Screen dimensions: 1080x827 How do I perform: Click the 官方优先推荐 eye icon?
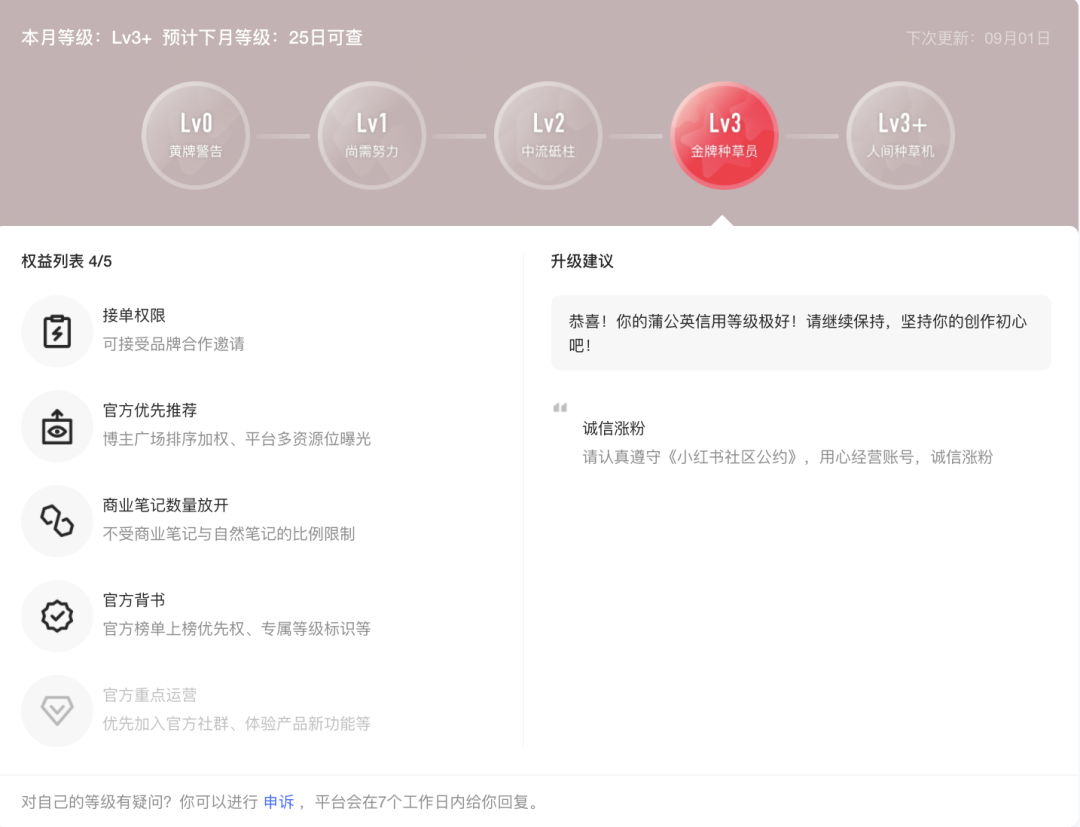[x=57, y=426]
